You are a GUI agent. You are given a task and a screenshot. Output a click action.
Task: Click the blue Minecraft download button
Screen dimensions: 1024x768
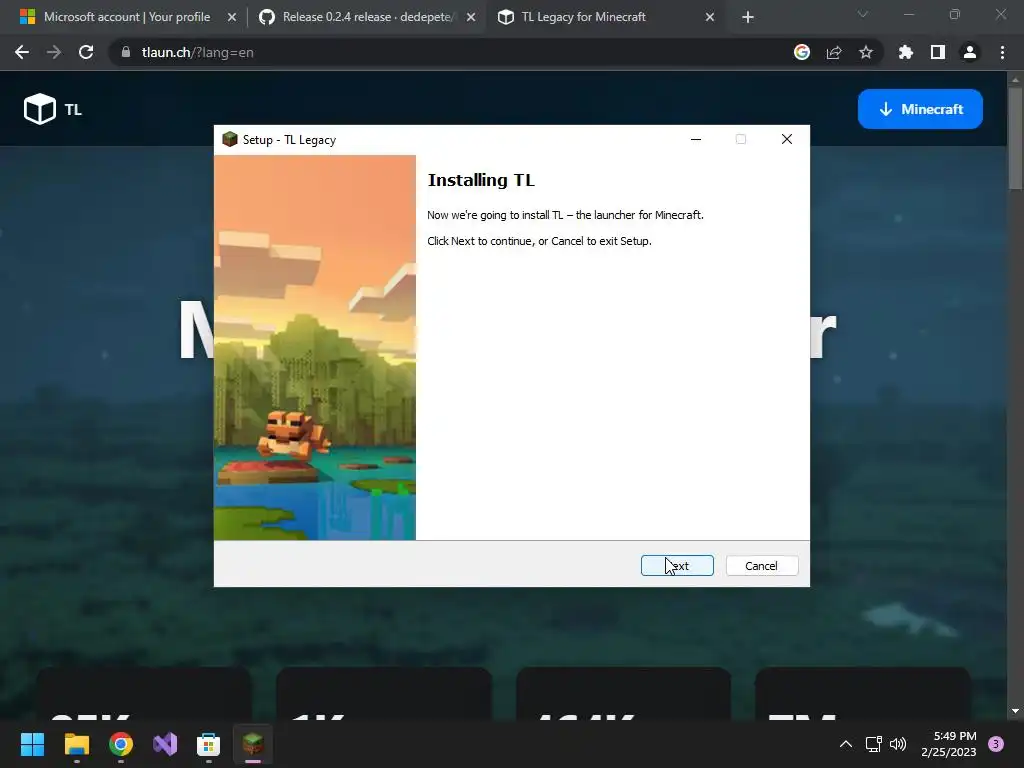pos(920,109)
